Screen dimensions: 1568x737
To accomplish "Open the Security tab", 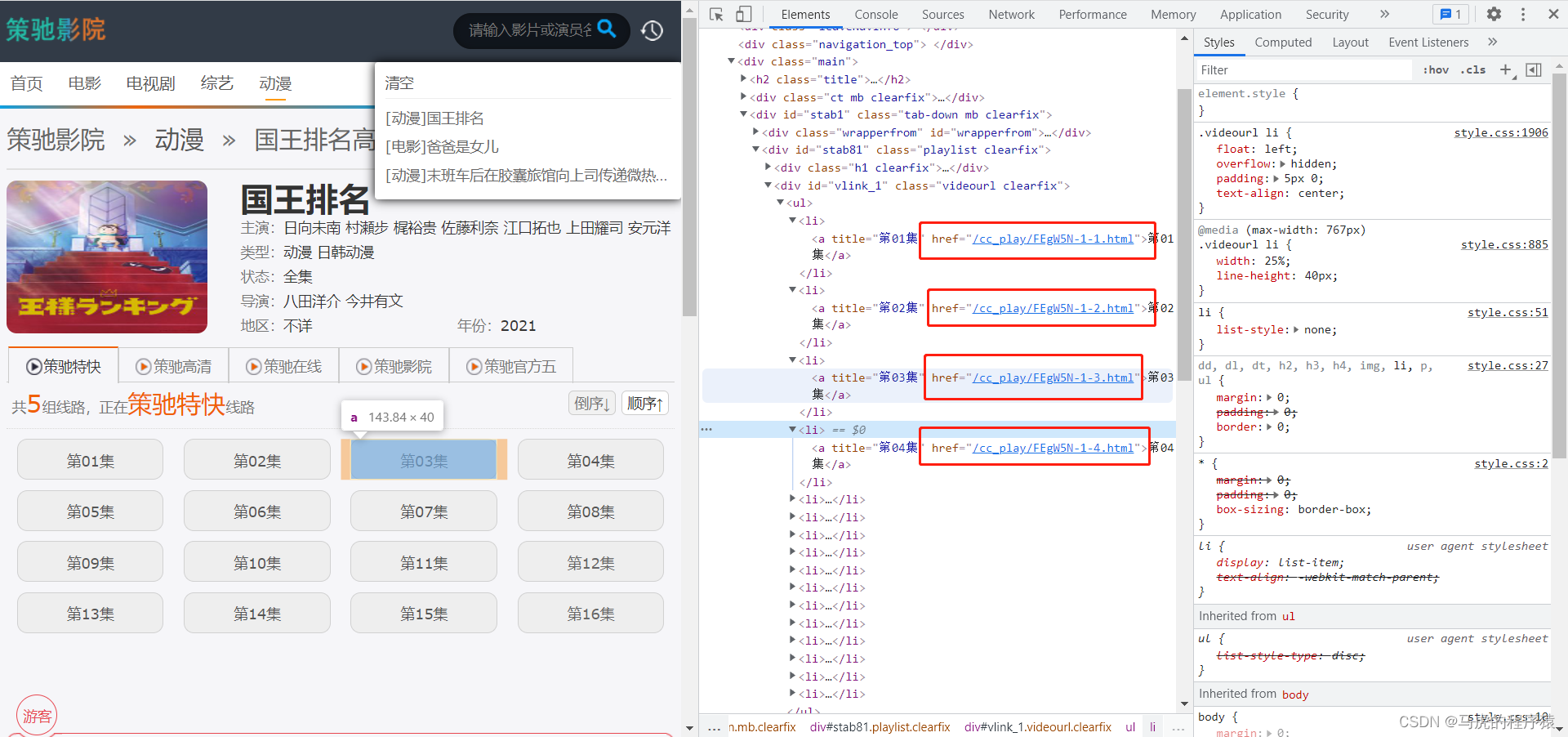I will tap(1327, 14).
